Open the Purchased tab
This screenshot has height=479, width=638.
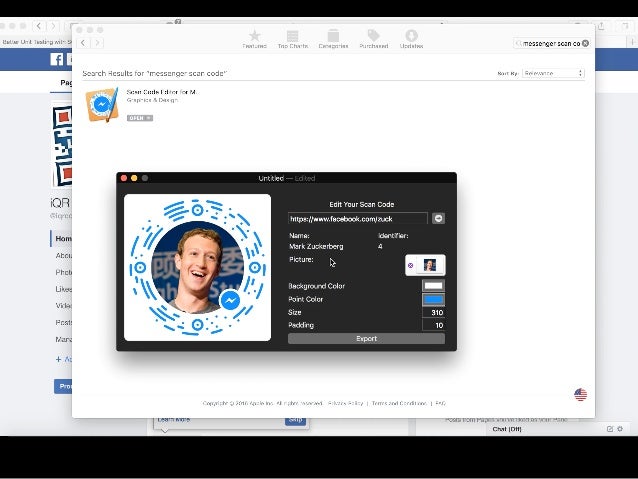(374, 39)
